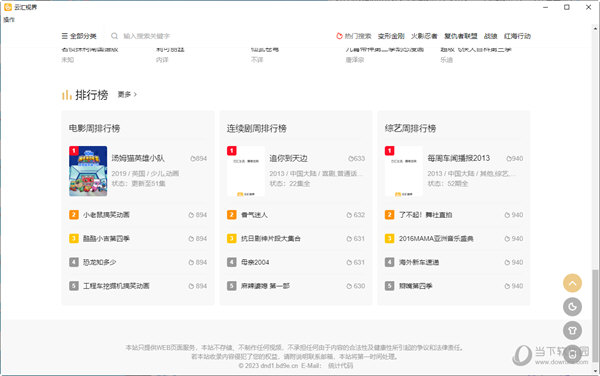The height and width of the screenshot is (376, 600).
Task: Click rank 2 badge beside 了不起！舞社直拍
Action: [x=389, y=215]
